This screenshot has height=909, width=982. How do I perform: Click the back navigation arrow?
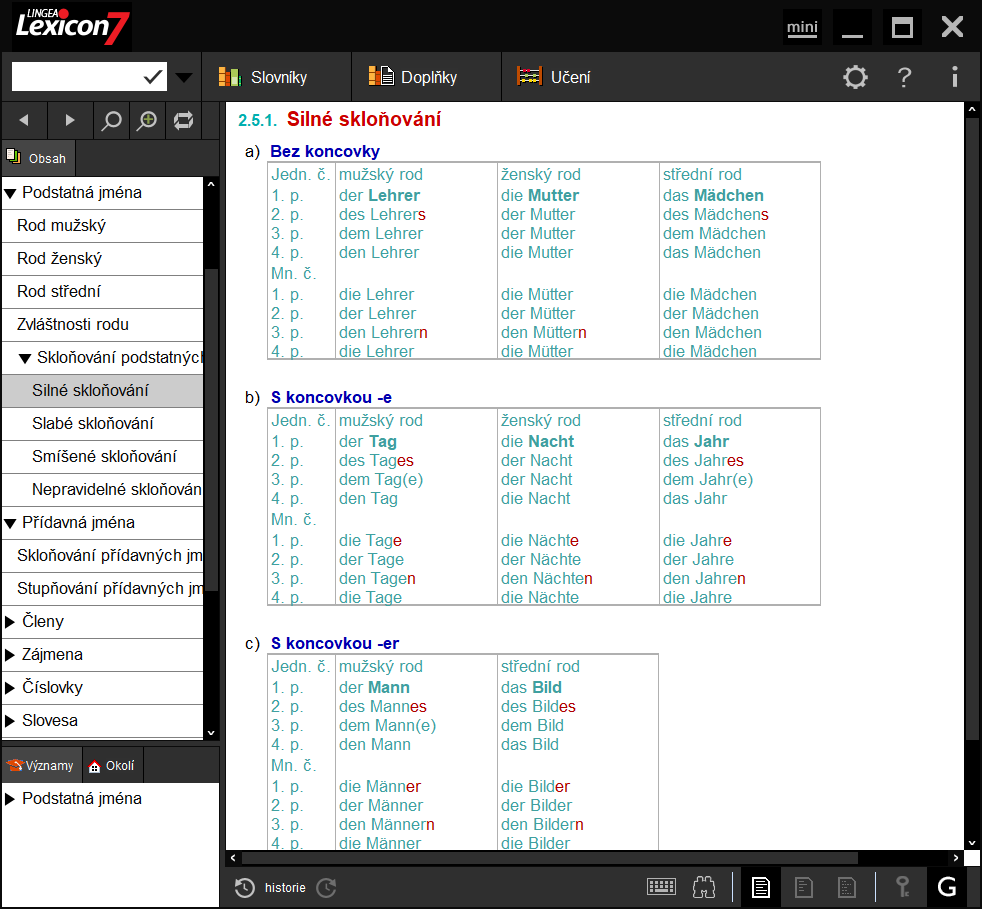click(24, 120)
